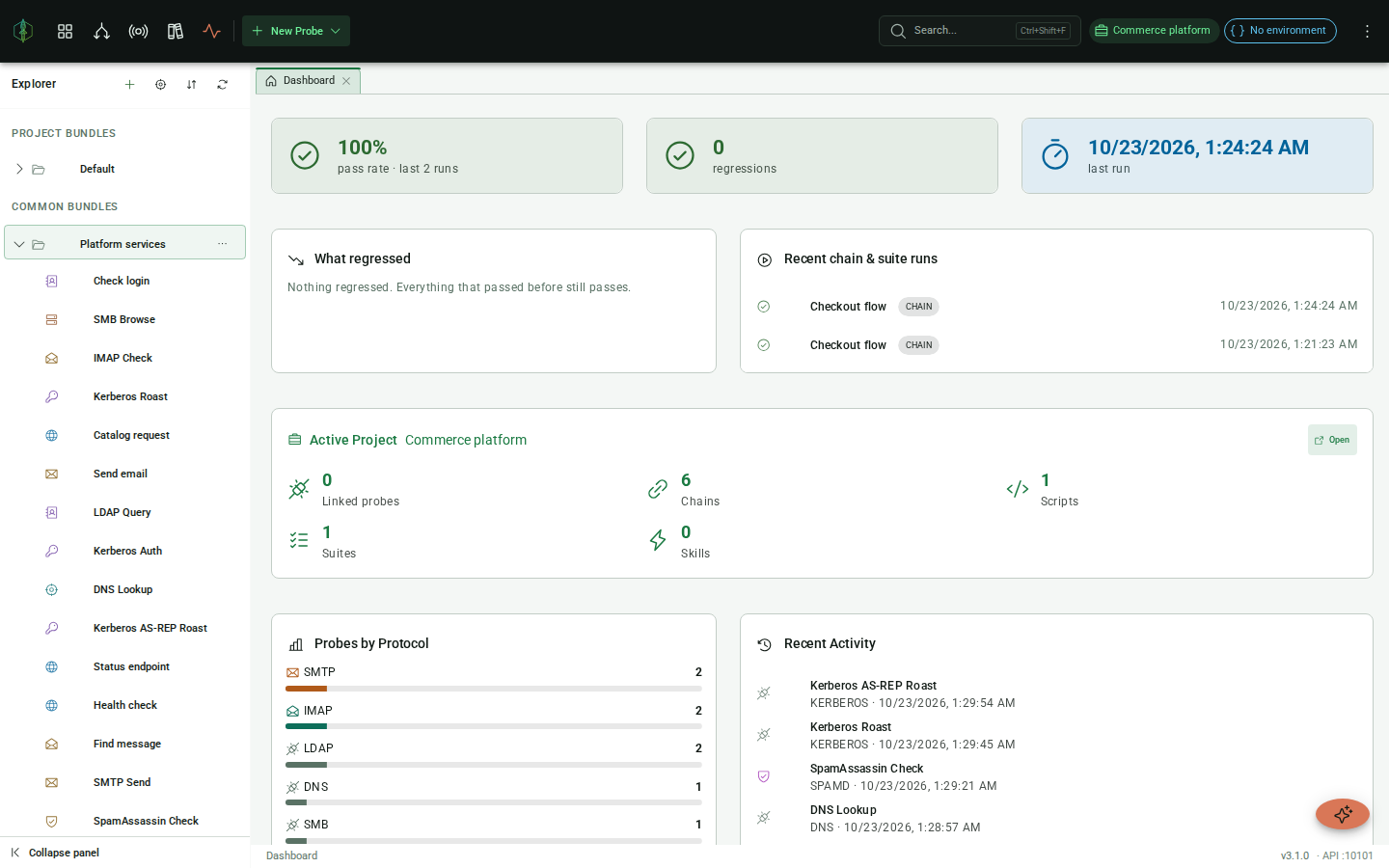Click the sort arrows icon in Explorer
The height and width of the screenshot is (868, 1389).
point(191,85)
